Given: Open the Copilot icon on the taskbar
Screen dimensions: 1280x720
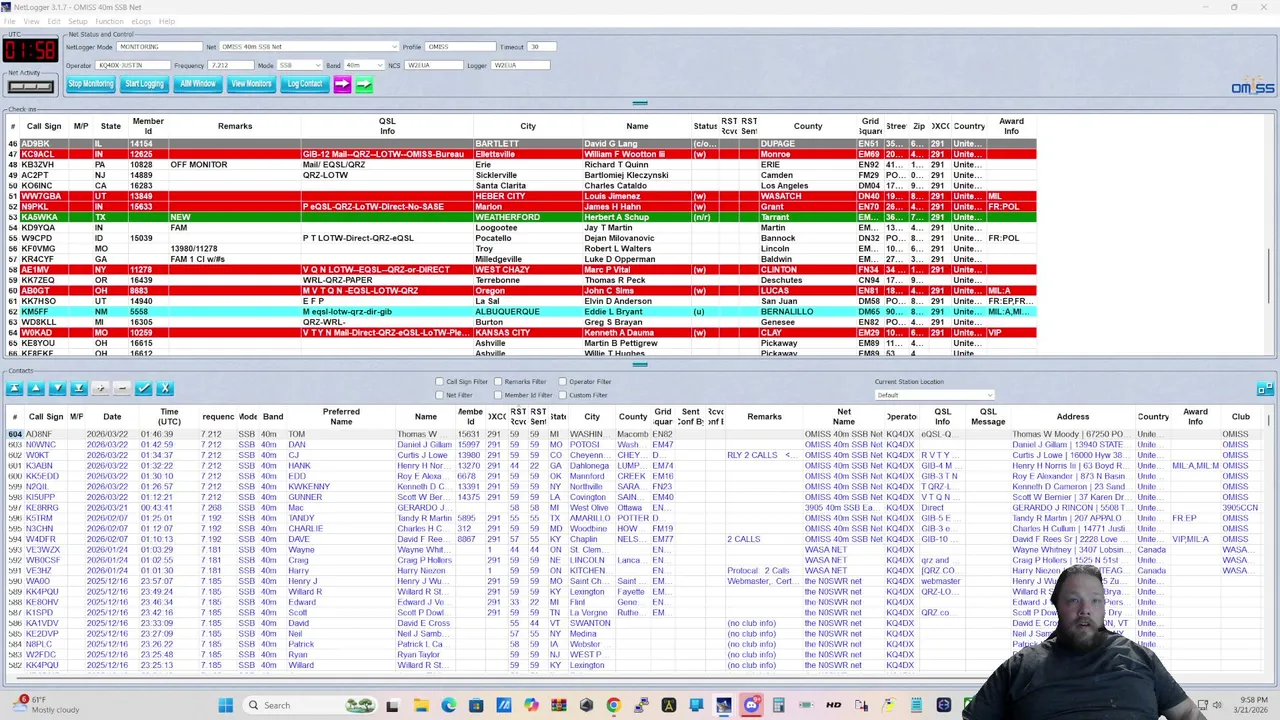Looking at the screenshot, I should [531, 705].
